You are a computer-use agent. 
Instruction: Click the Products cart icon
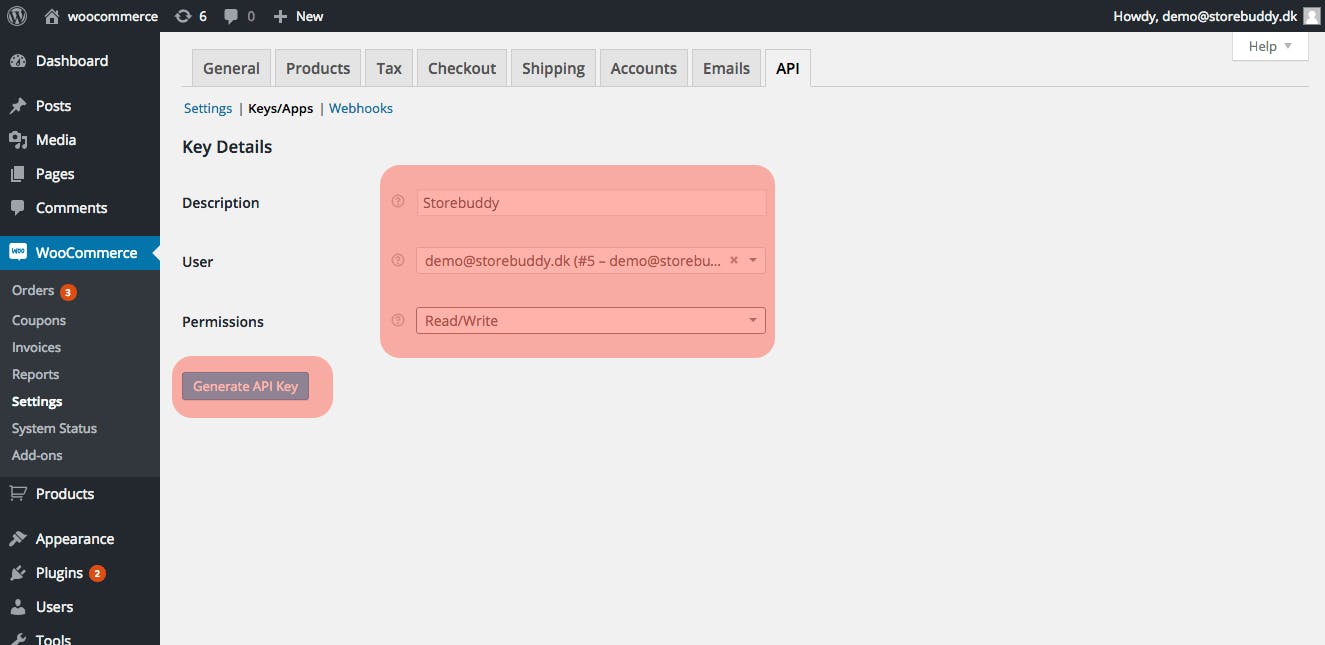[x=18, y=494]
